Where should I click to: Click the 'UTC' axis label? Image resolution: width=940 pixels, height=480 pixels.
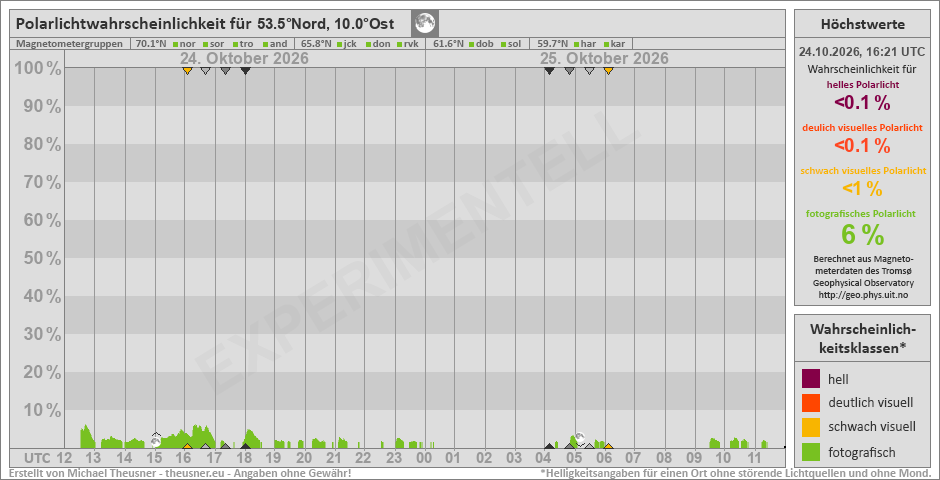tap(38, 458)
